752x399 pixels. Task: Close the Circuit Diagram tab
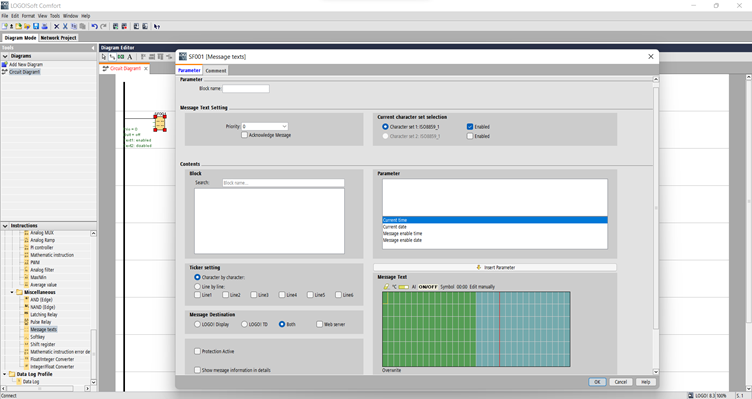click(x=146, y=69)
